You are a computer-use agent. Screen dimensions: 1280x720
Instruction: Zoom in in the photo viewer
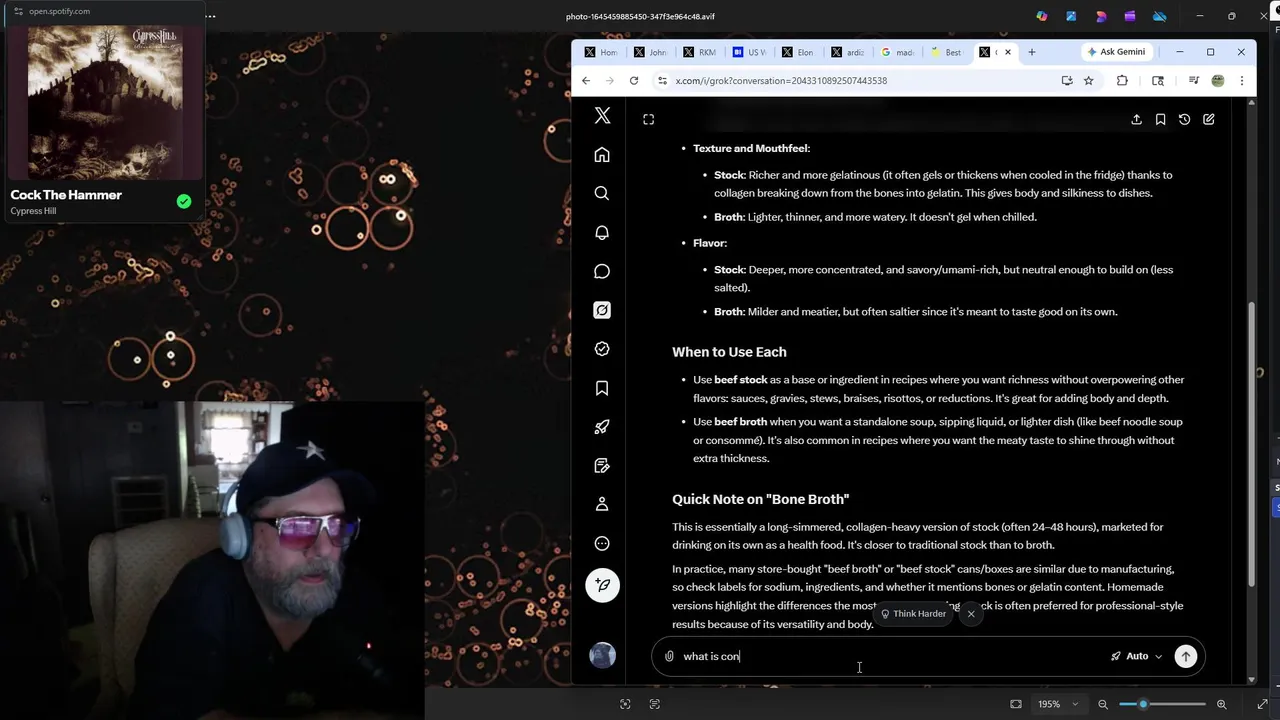point(1221,704)
